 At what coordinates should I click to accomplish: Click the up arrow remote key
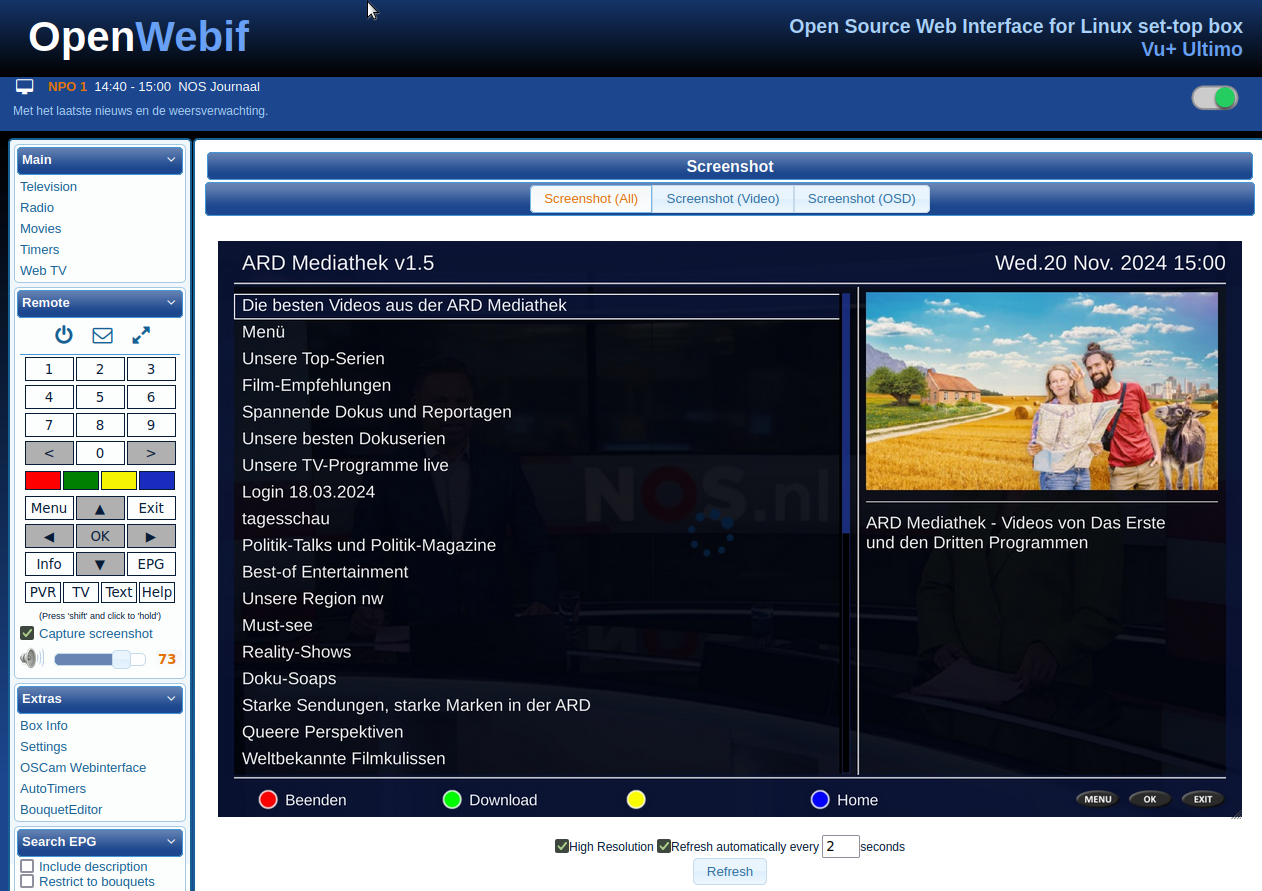(x=100, y=508)
